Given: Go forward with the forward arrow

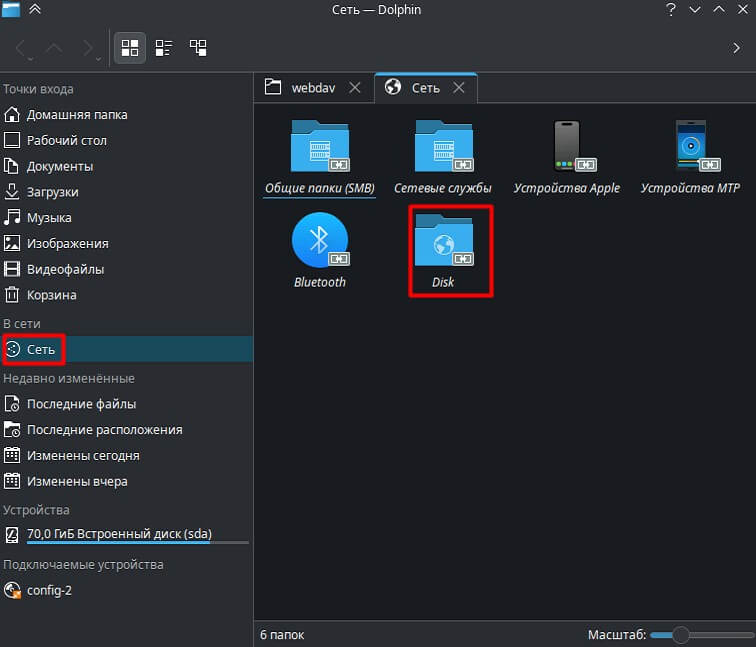Looking at the screenshot, I should coord(90,48).
